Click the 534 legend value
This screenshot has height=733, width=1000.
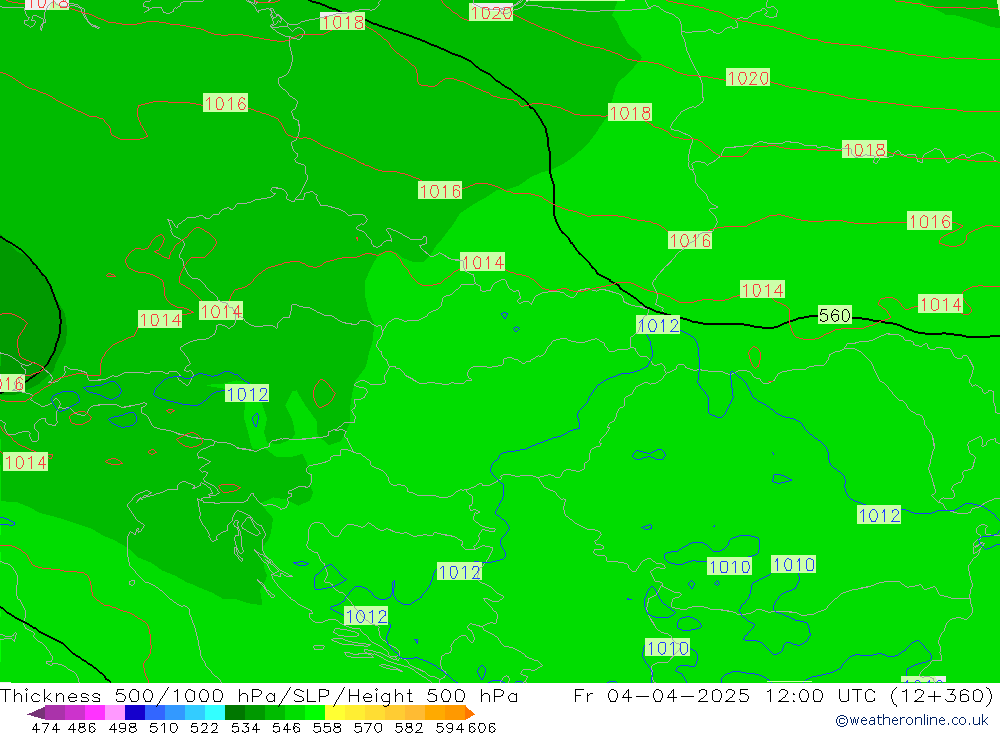pos(246,727)
